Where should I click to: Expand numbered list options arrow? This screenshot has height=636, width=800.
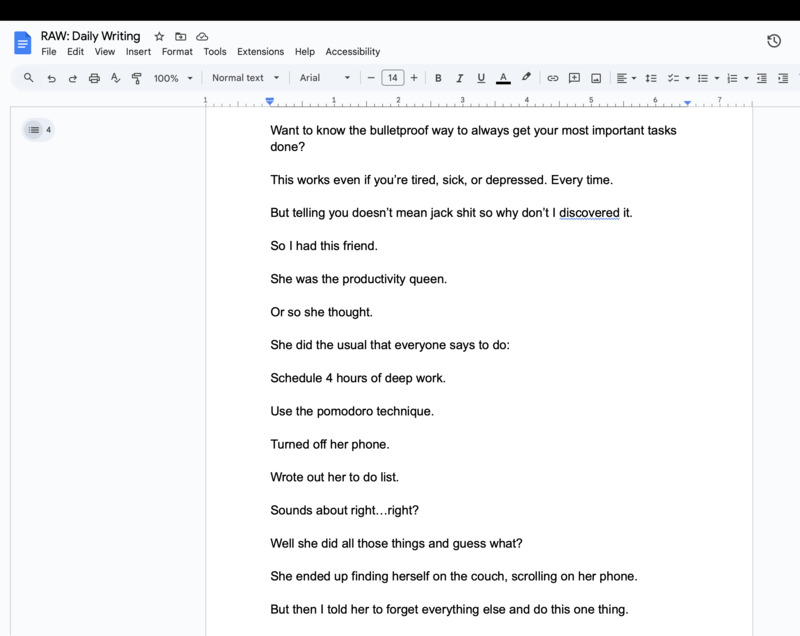point(746,79)
